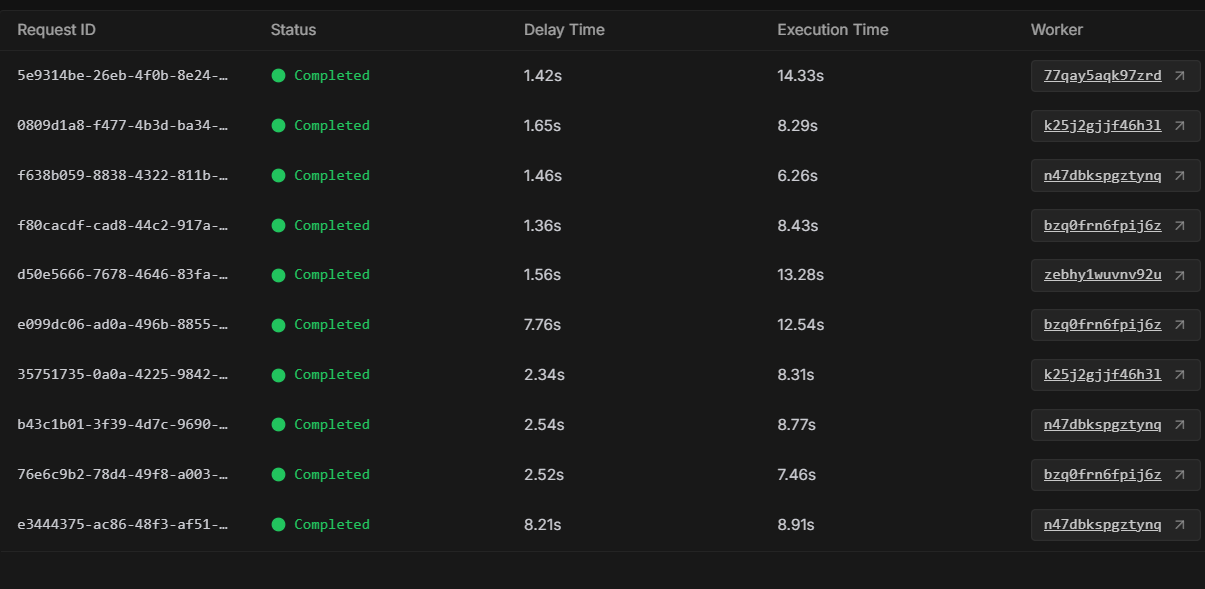
Task: Click the arrow icon in request b43c1b01 row
Action: 1180,425
